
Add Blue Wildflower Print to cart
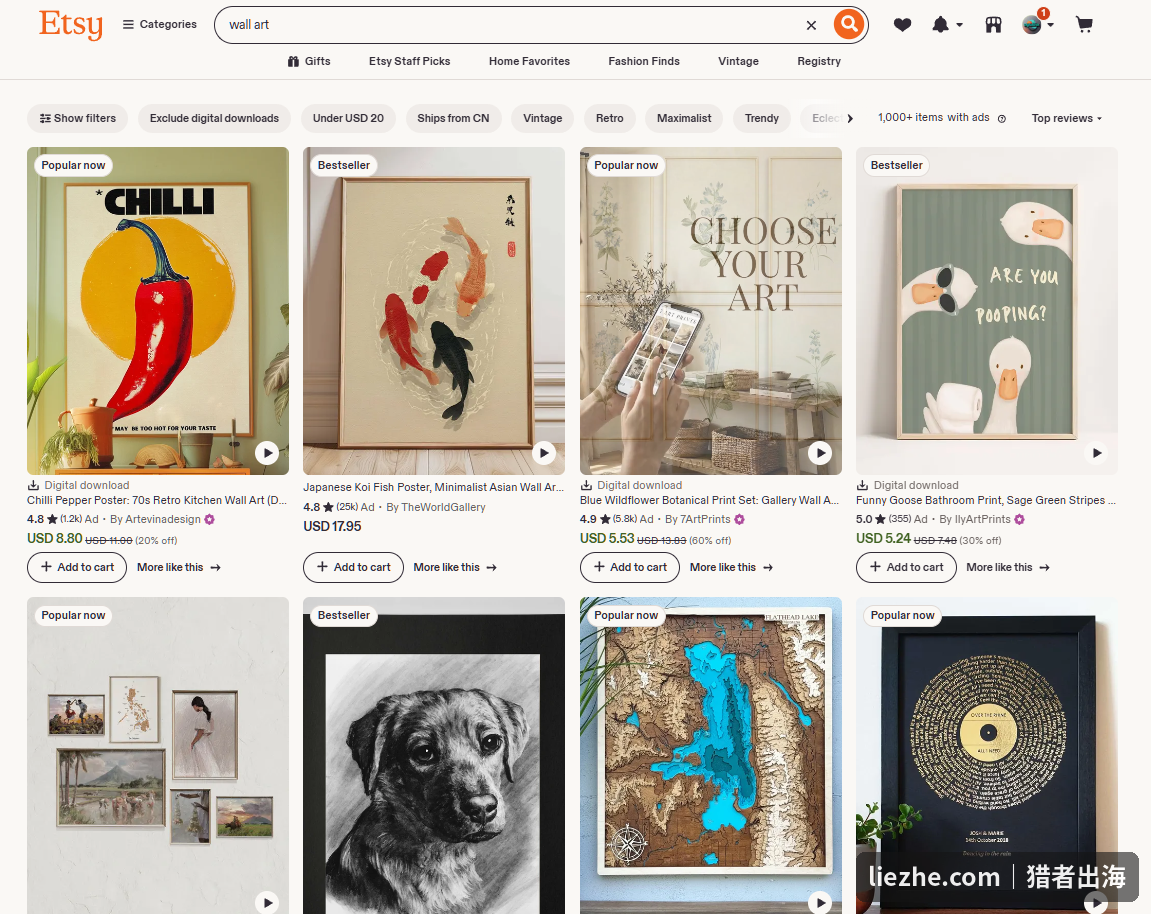pos(630,567)
